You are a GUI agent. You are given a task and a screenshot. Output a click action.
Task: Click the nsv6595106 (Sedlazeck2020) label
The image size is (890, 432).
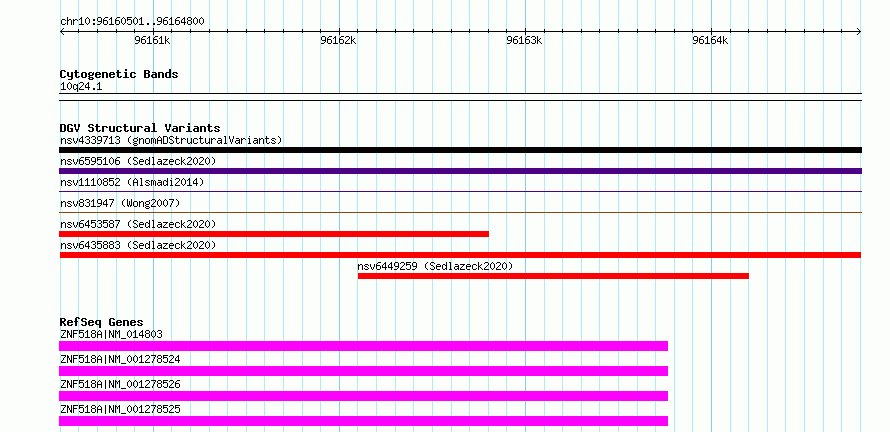pos(138,161)
